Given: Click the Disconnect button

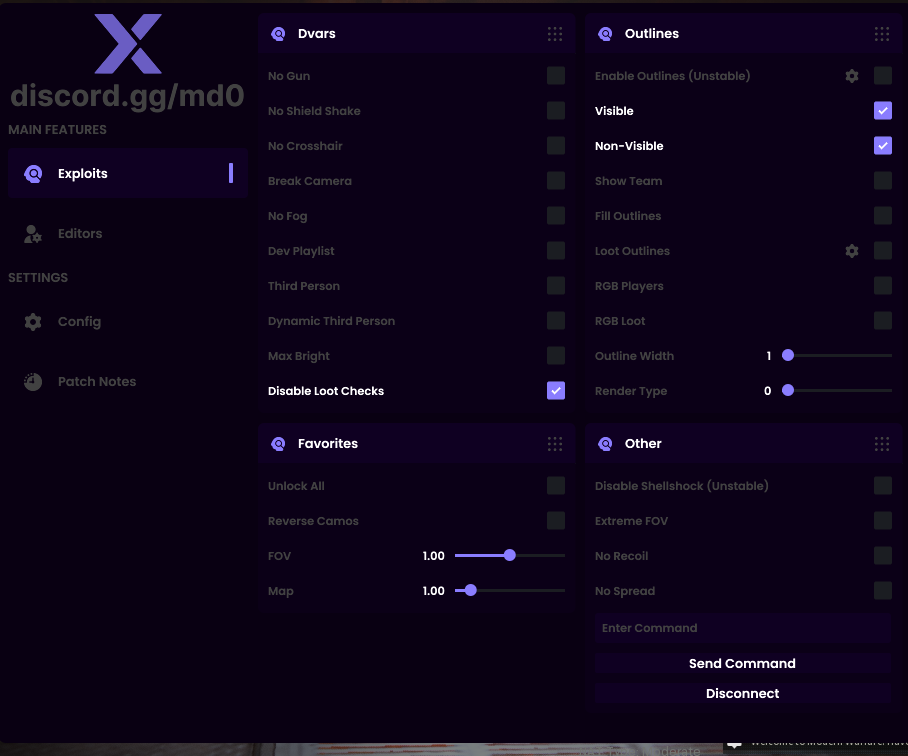Looking at the screenshot, I should coord(743,693).
